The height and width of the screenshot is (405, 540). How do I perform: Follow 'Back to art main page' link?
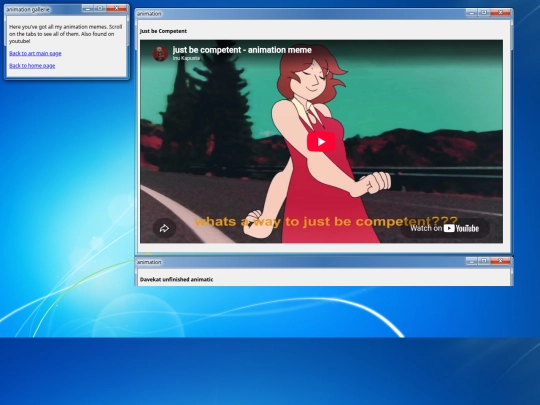click(x=35, y=53)
